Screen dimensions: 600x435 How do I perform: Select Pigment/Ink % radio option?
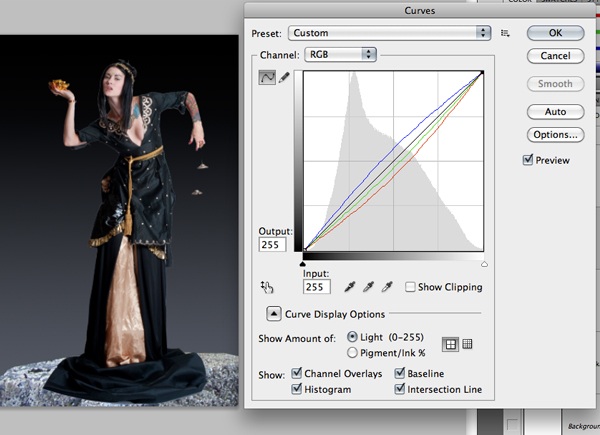[352, 352]
